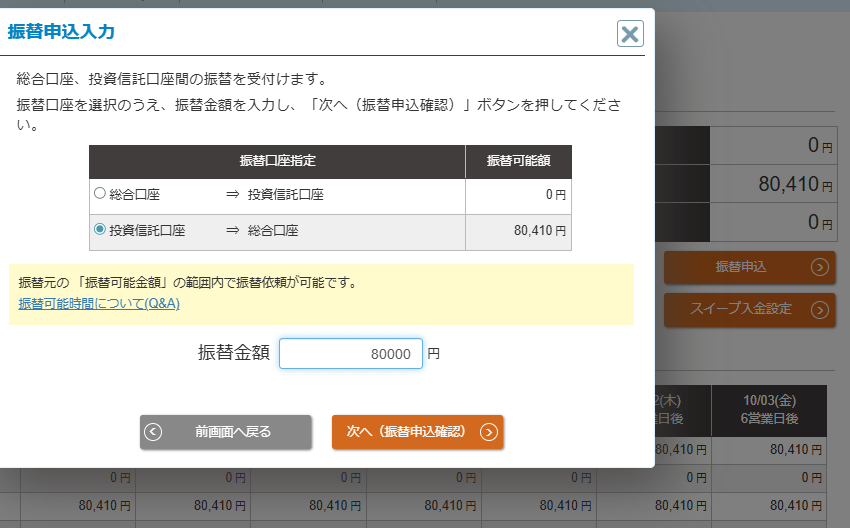Click the 振替申込入力 dialog title

(x=61, y=32)
